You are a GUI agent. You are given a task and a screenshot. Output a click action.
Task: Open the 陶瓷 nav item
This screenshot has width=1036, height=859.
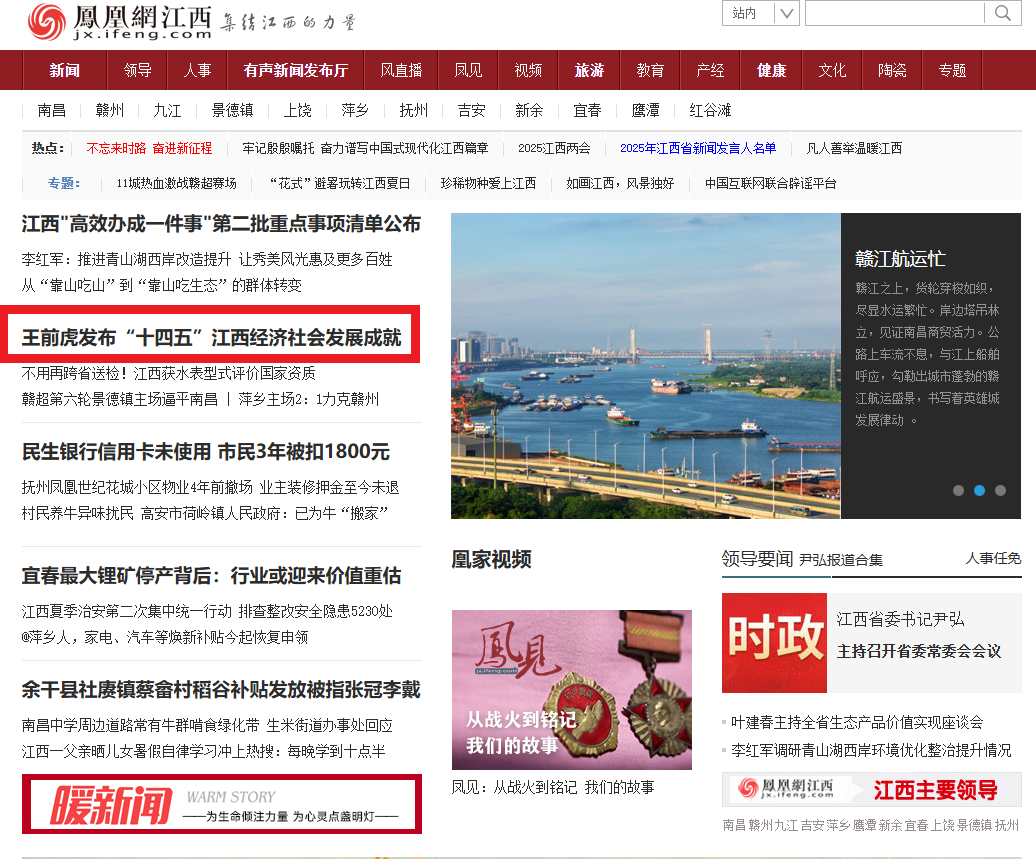892,70
